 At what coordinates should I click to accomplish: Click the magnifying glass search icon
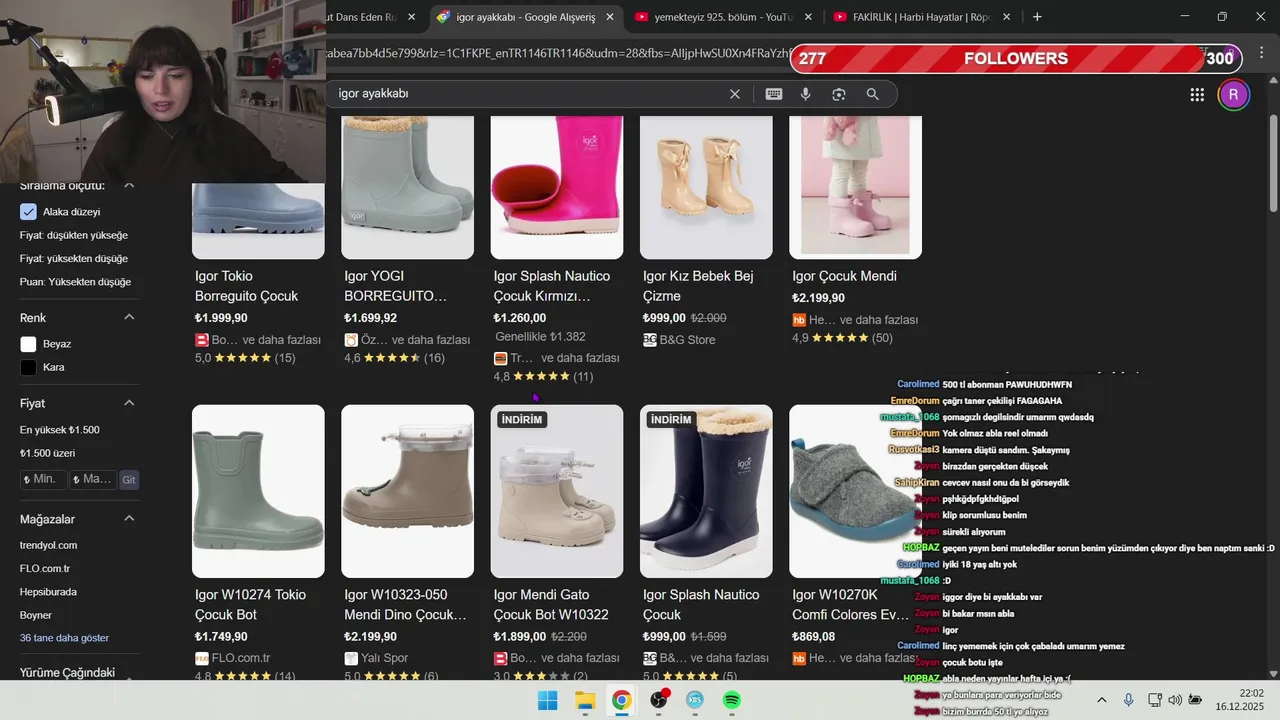click(873, 94)
